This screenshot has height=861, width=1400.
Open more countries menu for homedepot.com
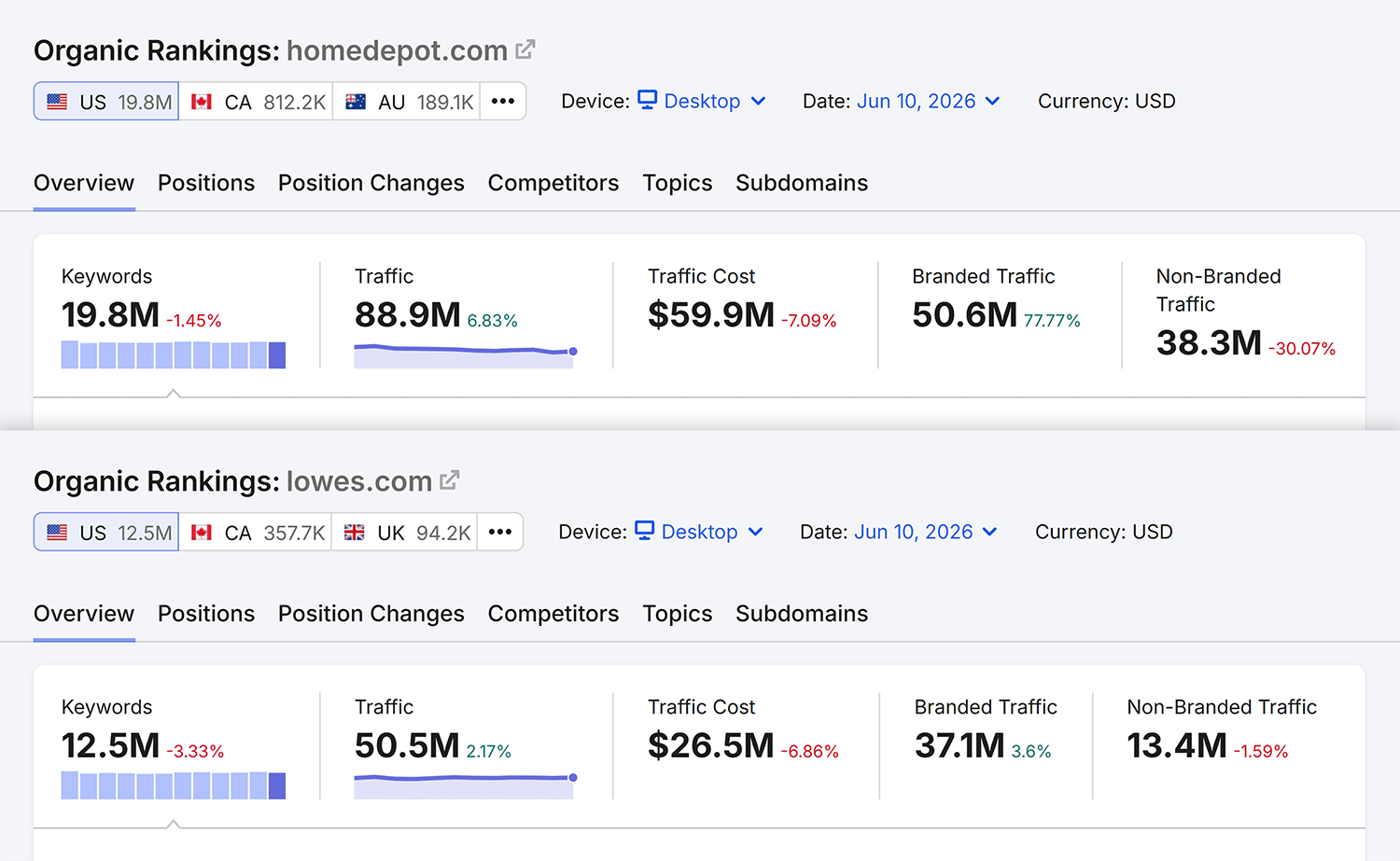click(503, 102)
